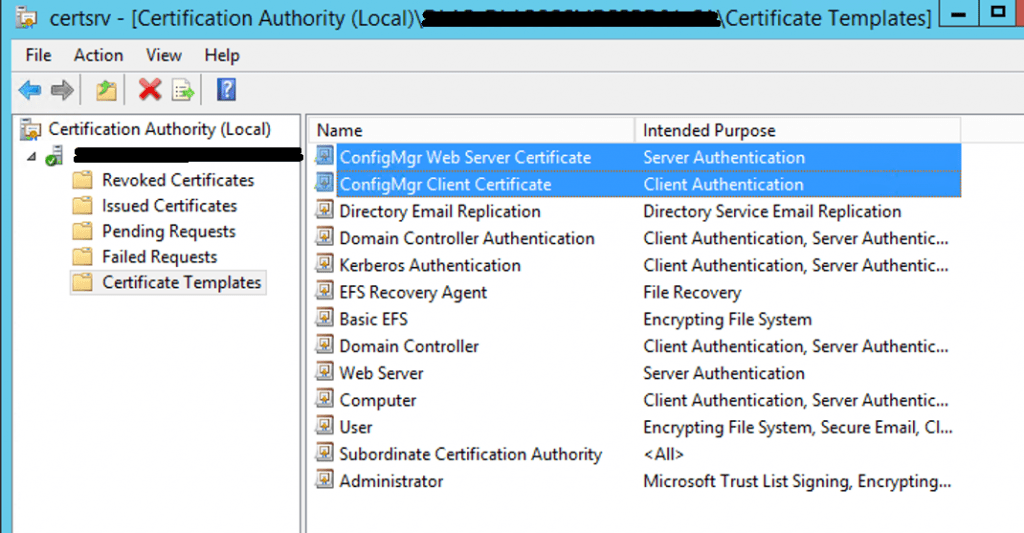Click the User template icon

(325, 425)
